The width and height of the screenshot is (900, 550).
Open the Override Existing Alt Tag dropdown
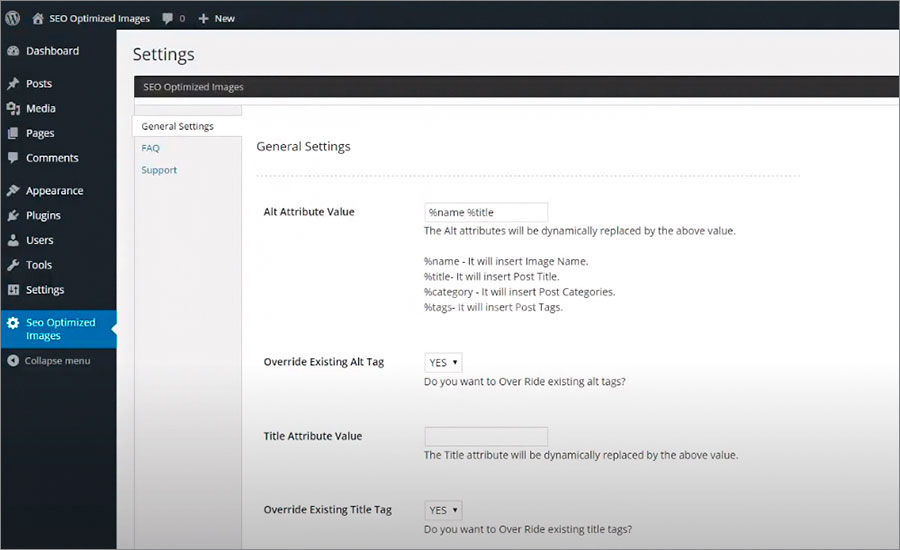coord(443,362)
